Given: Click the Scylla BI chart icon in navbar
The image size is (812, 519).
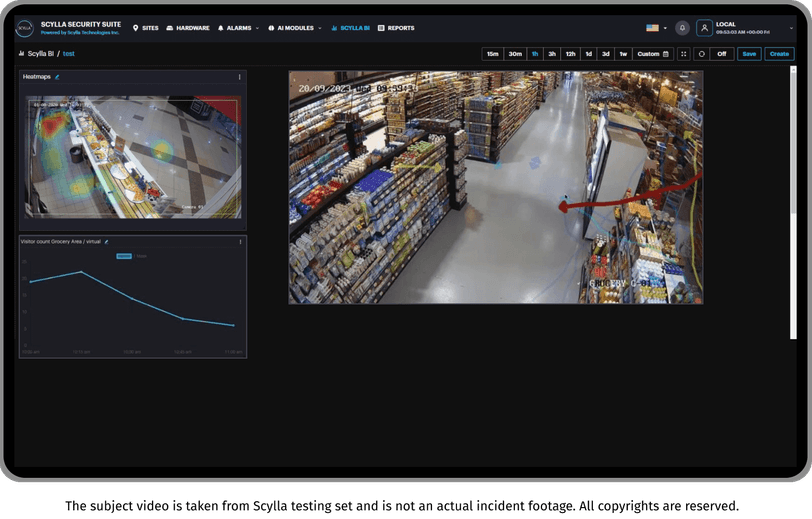Looking at the screenshot, I should 334,28.
